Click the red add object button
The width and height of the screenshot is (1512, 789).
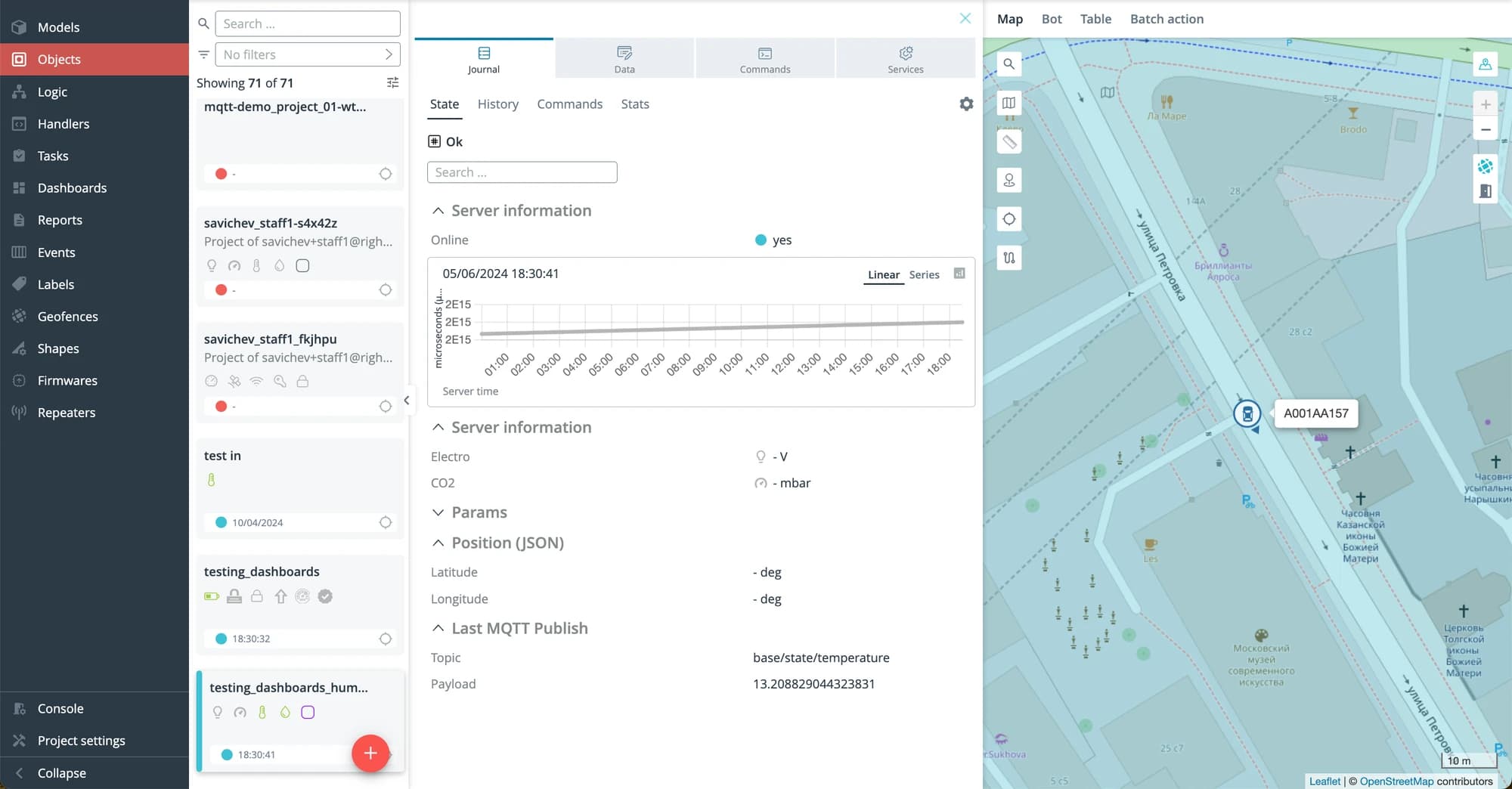coord(370,753)
